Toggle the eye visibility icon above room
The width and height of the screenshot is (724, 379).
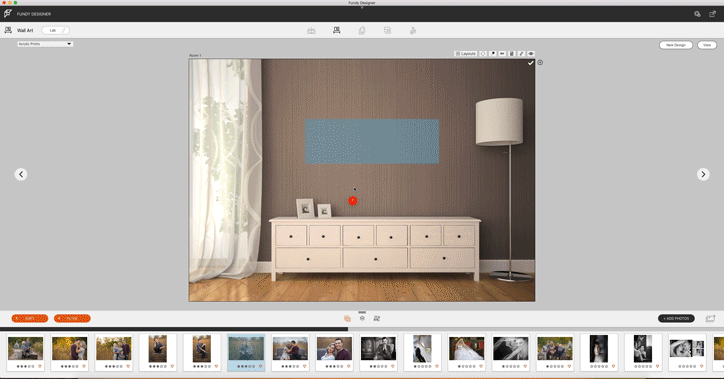click(x=531, y=54)
